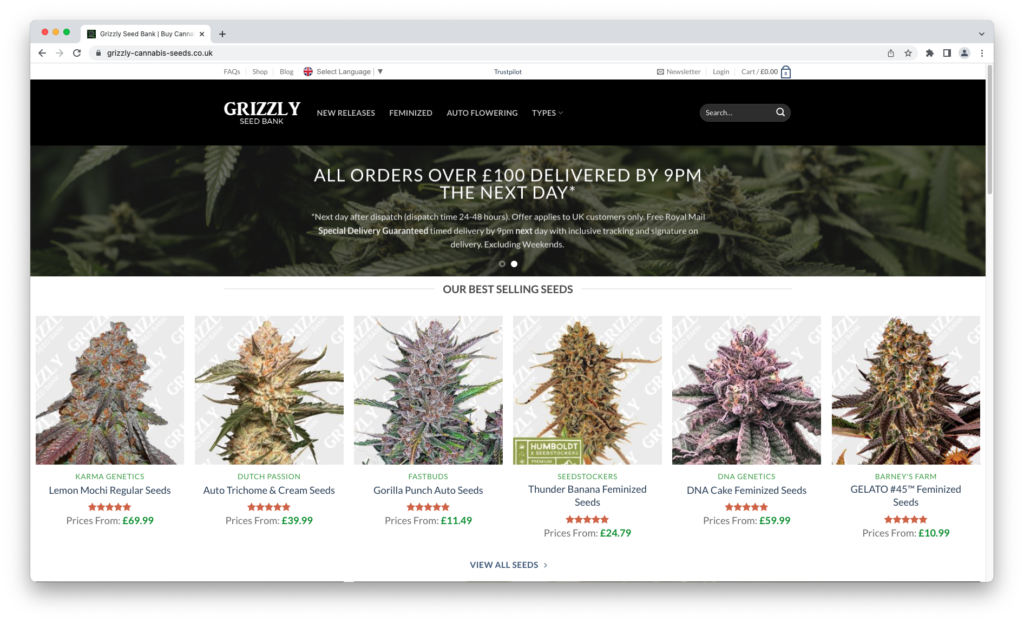Open the DNA Cake Feminized Seeds thumbnail
The height and width of the screenshot is (622, 1024).
pyautogui.click(x=746, y=390)
